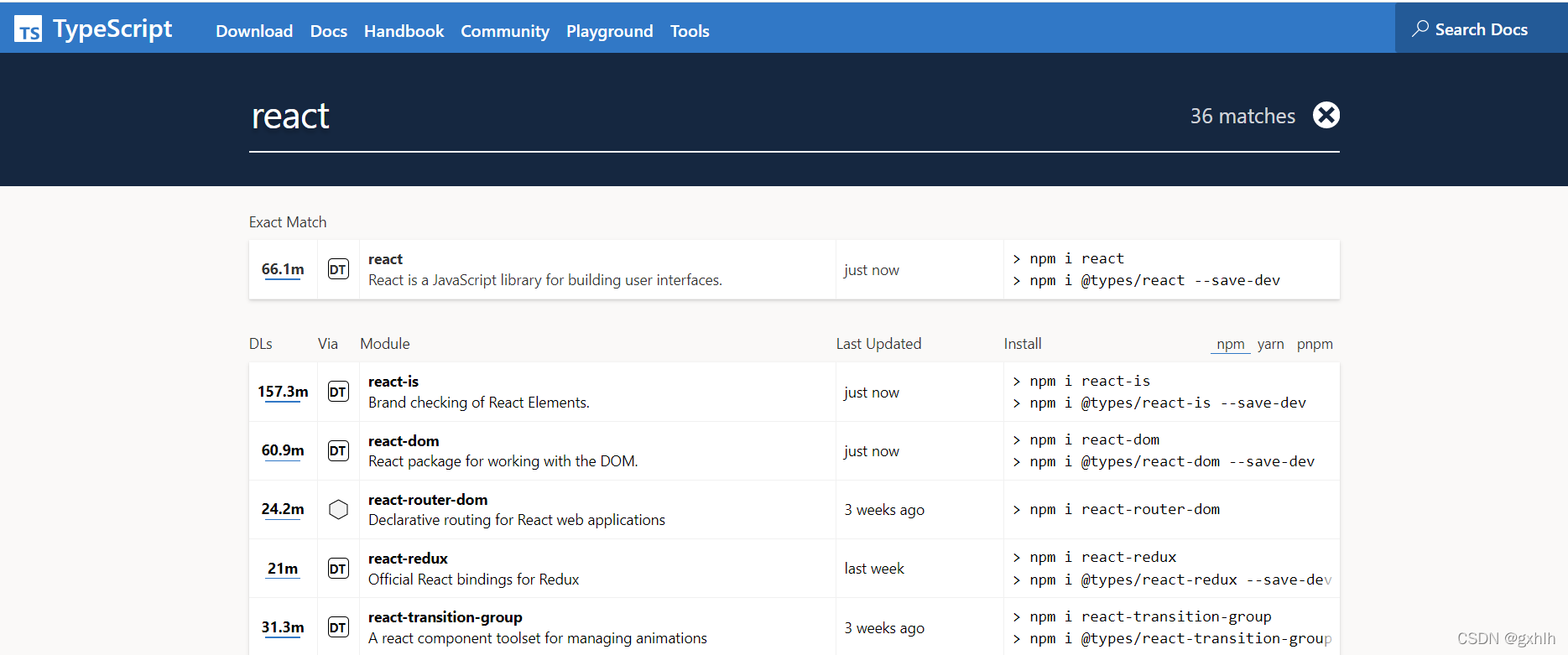This screenshot has height=655, width=1568.
Task: Click 'Declarative routing for React web applications'
Action: (x=517, y=520)
